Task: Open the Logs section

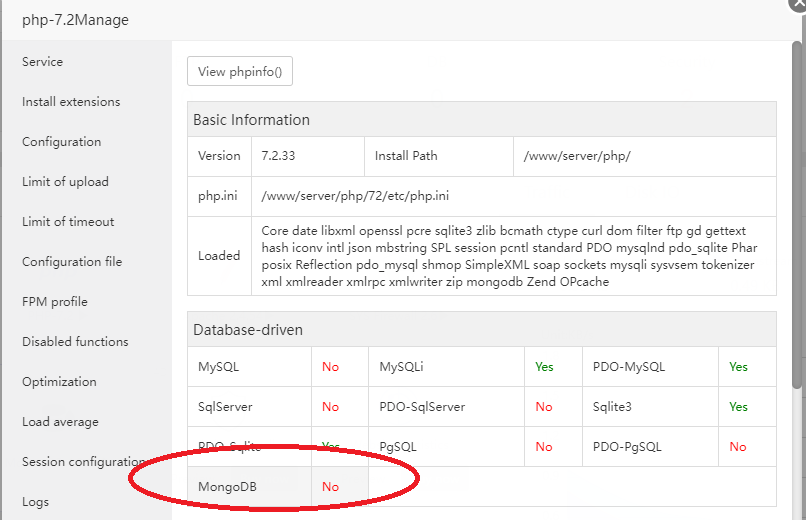Action: pyautogui.click(x=36, y=502)
